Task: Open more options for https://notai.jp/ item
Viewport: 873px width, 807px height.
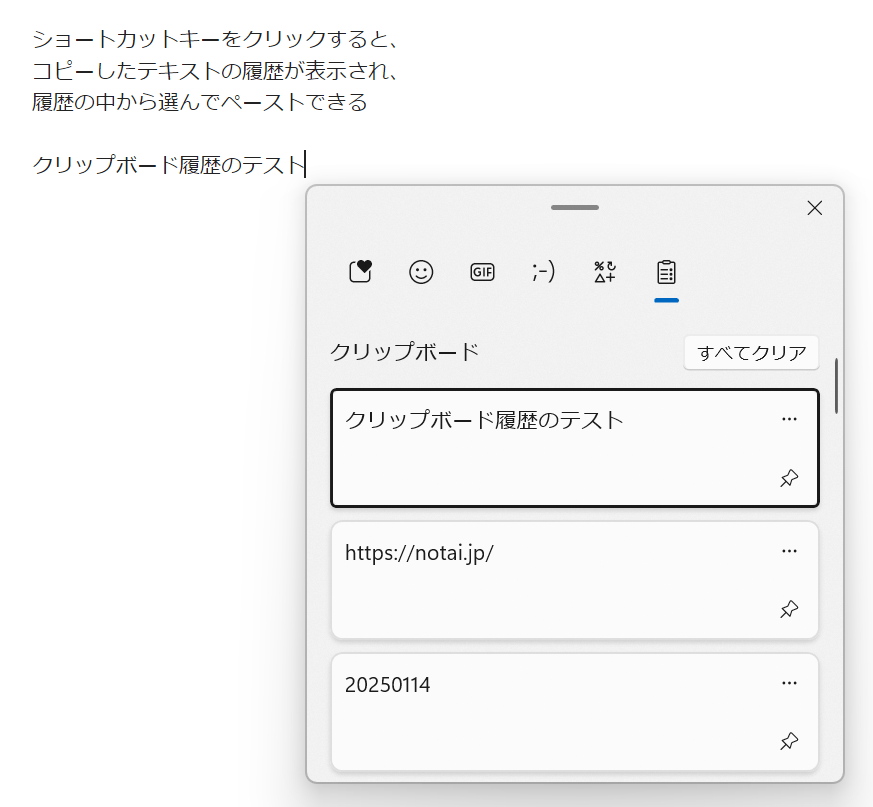Action: click(789, 551)
